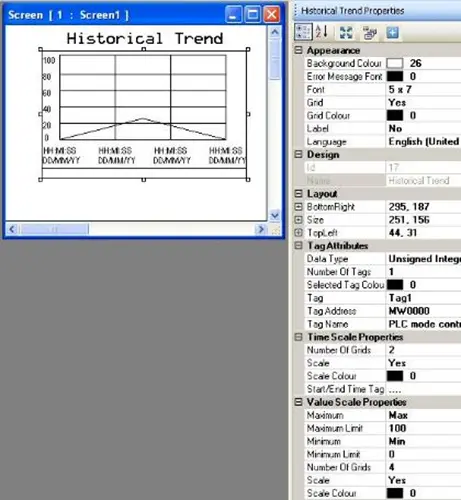The image size is (461, 500).
Task: Click the Minimum value Min
Action: (397, 441)
